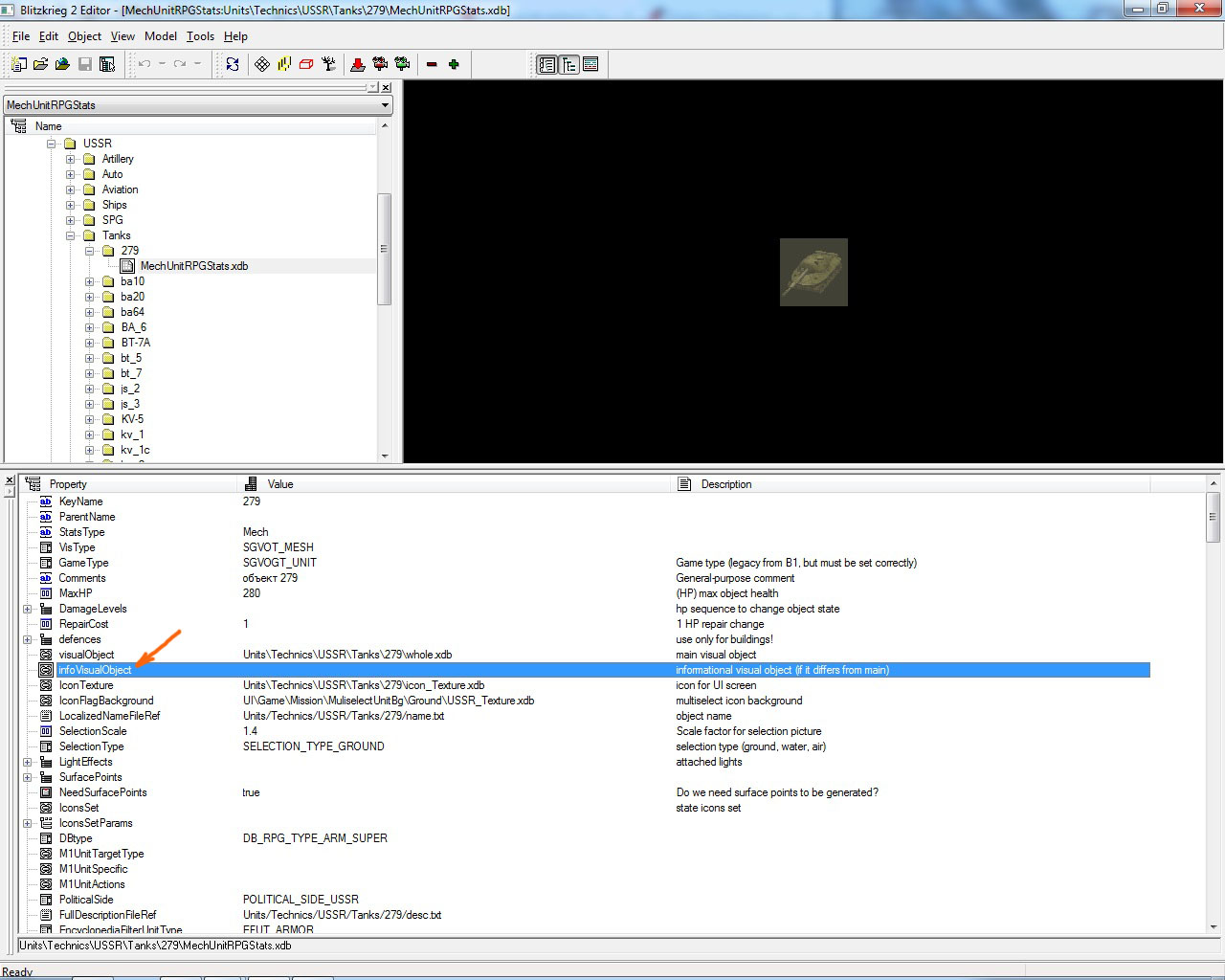Image resolution: width=1225 pixels, height=980 pixels.
Task: Click the file icon for MechUnitRPGStats.xdb
Action: (127, 266)
